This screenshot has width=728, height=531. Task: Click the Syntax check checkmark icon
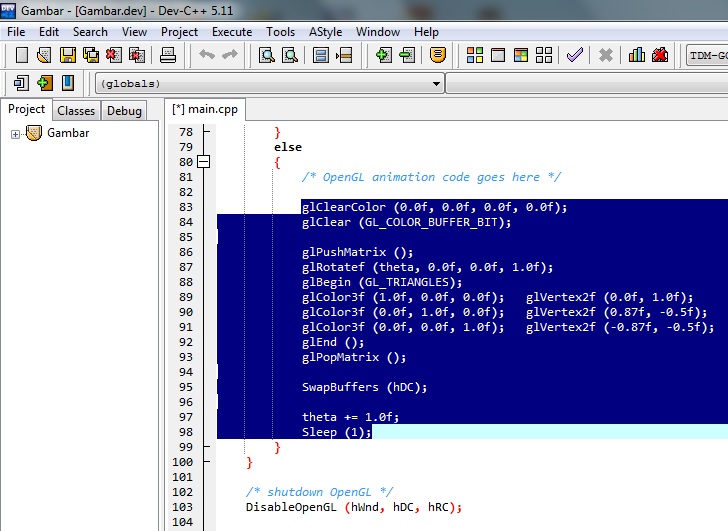click(575, 55)
